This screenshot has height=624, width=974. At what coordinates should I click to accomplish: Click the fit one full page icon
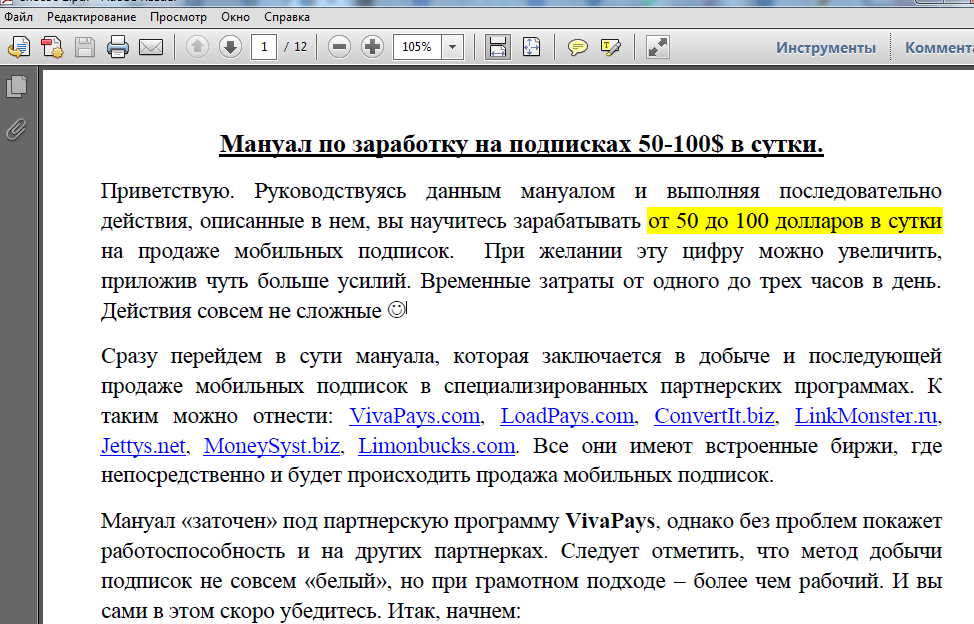click(531, 47)
